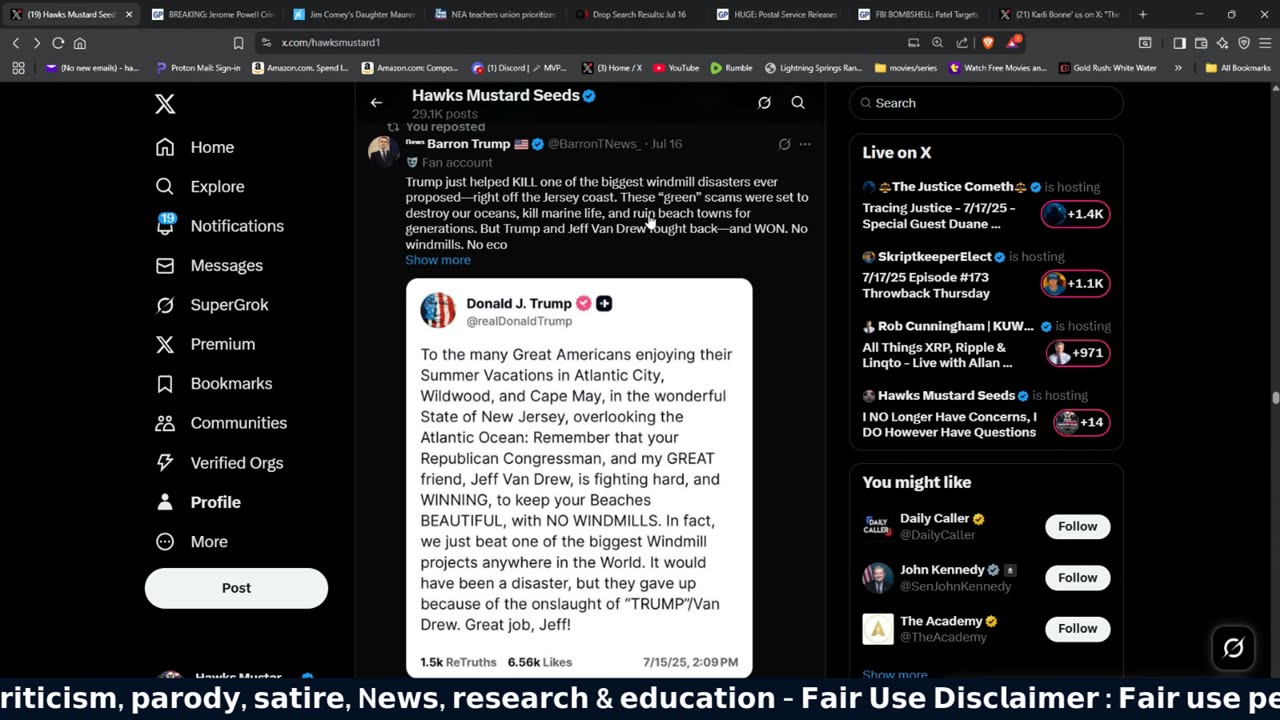The image size is (1280, 720).
Task: Open the Leo AI sparkle icon
Action: (1222, 43)
